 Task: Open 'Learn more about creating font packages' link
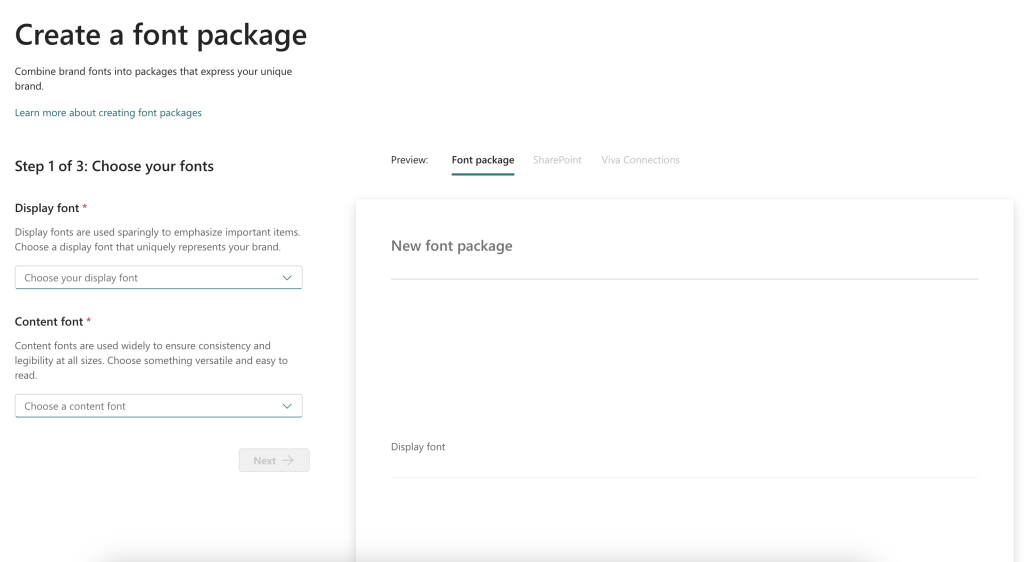coord(108,113)
